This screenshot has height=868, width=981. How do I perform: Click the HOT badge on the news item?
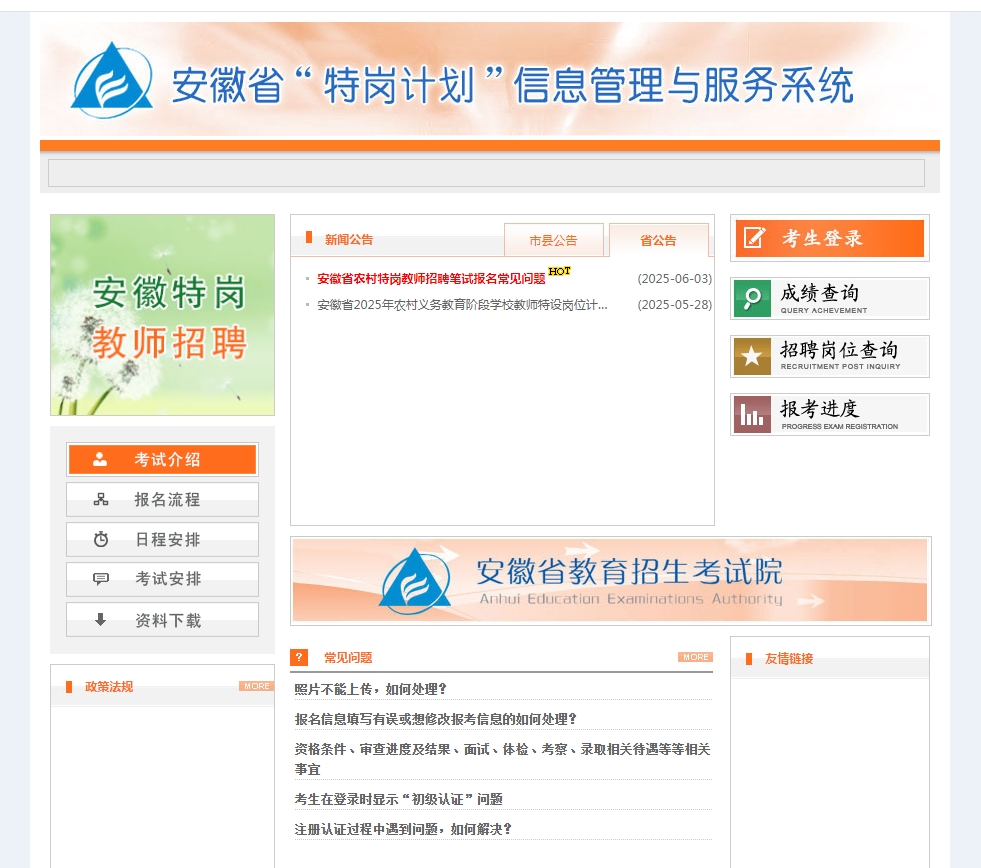click(556, 270)
